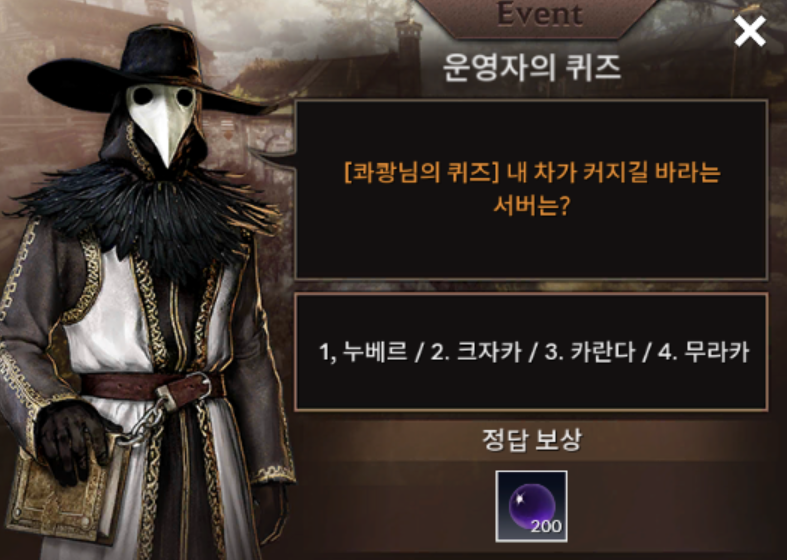The width and height of the screenshot is (787, 560).
Task: Click the plague doctor's beak mask
Action: click(162, 122)
